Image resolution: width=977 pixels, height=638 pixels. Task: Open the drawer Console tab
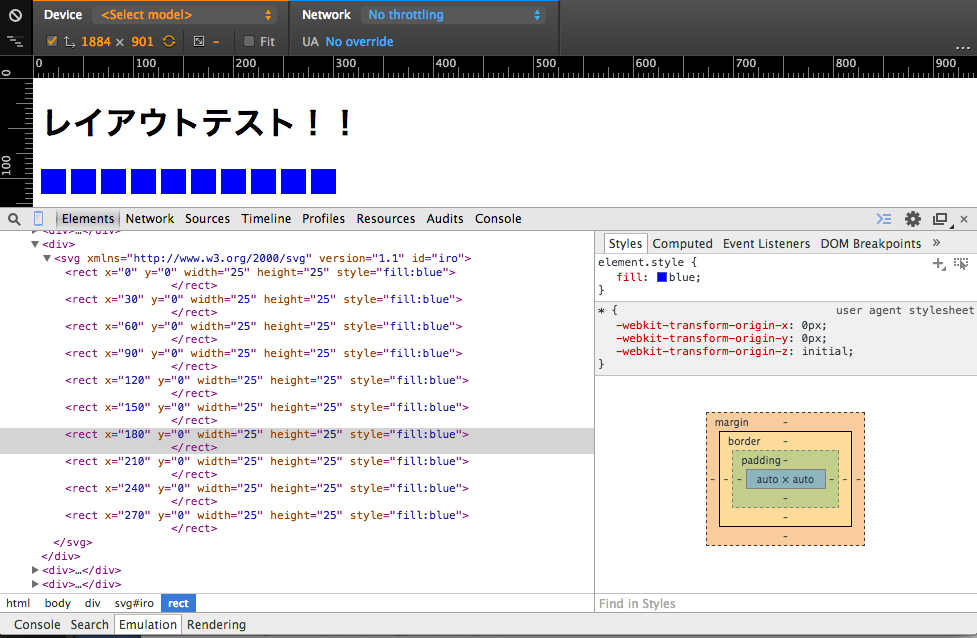click(37, 624)
